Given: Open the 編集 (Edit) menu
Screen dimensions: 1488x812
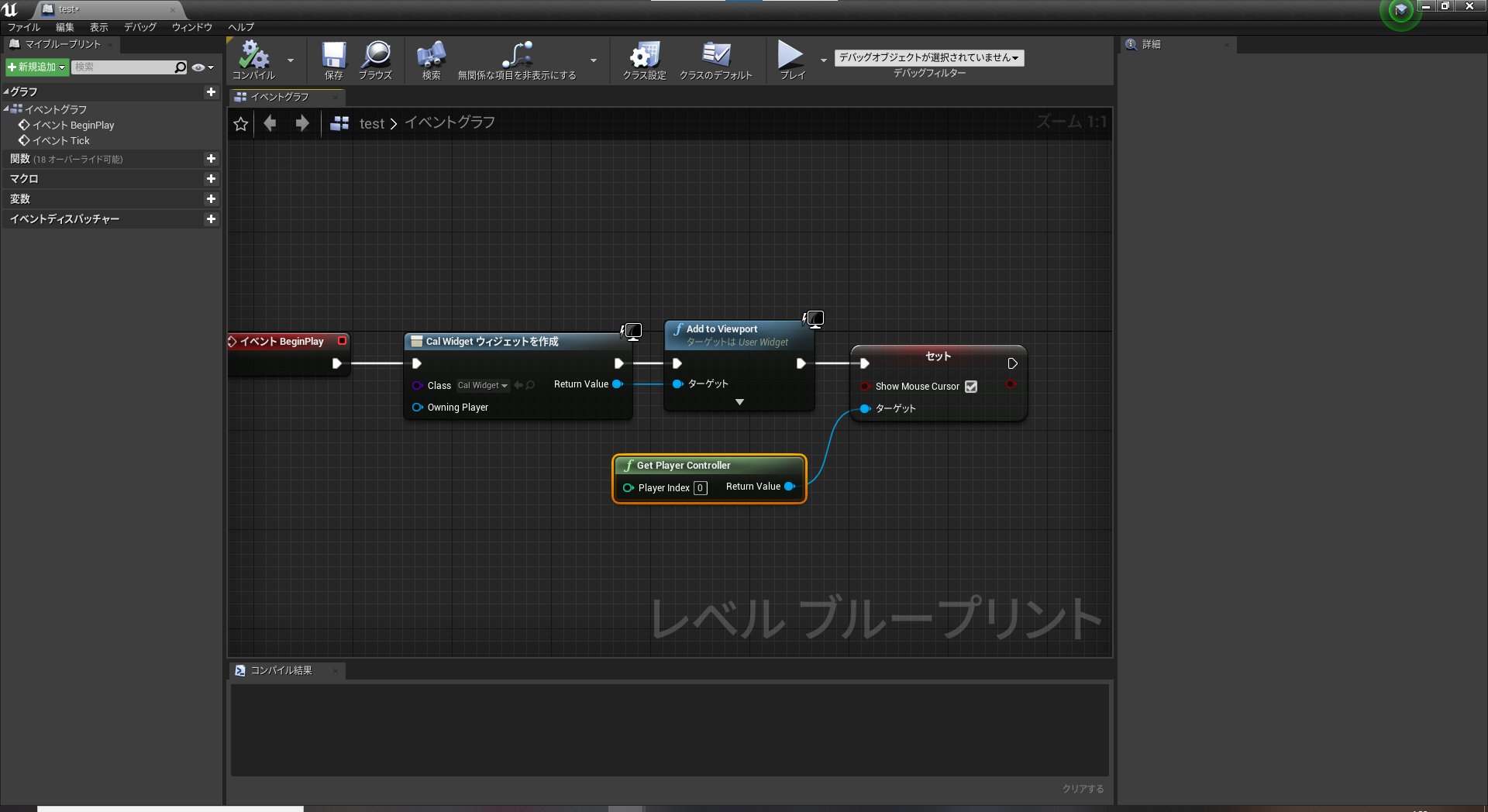Looking at the screenshot, I should point(65,27).
